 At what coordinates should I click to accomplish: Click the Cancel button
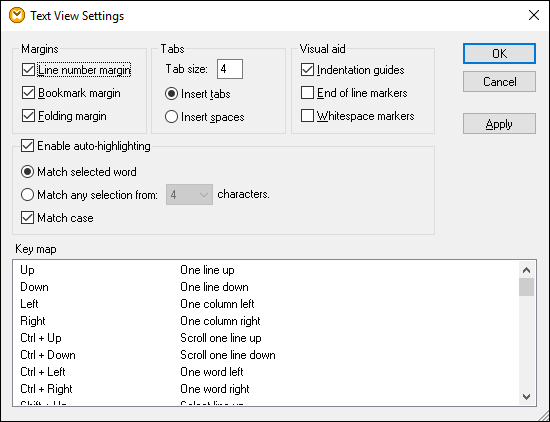point(499,82)
